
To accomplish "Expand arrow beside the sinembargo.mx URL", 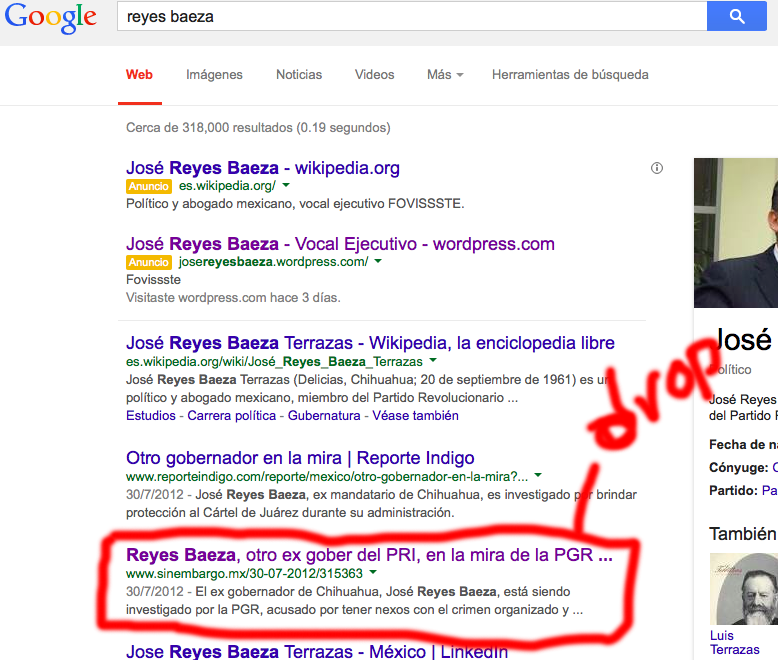I will point(373,573).
